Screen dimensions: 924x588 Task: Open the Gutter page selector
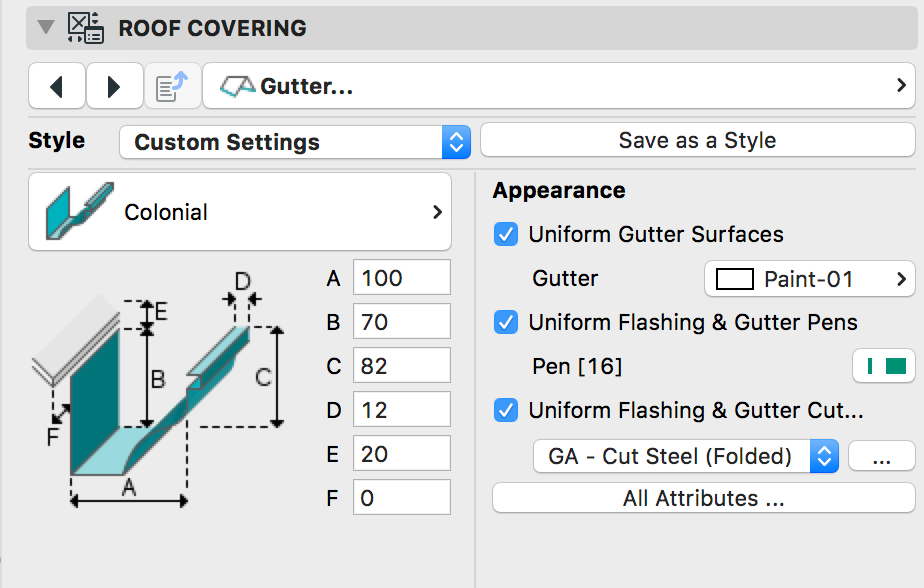point(559,87)
